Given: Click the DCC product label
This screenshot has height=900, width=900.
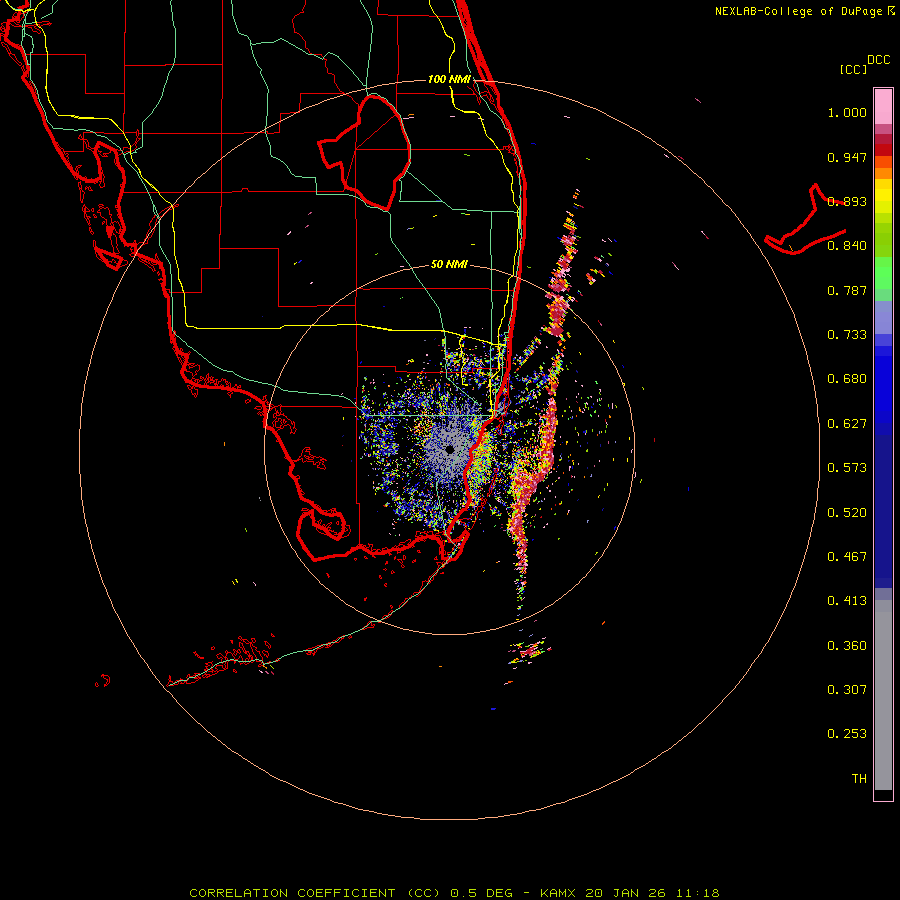Looking at the screenshot, I should (878, 60).
